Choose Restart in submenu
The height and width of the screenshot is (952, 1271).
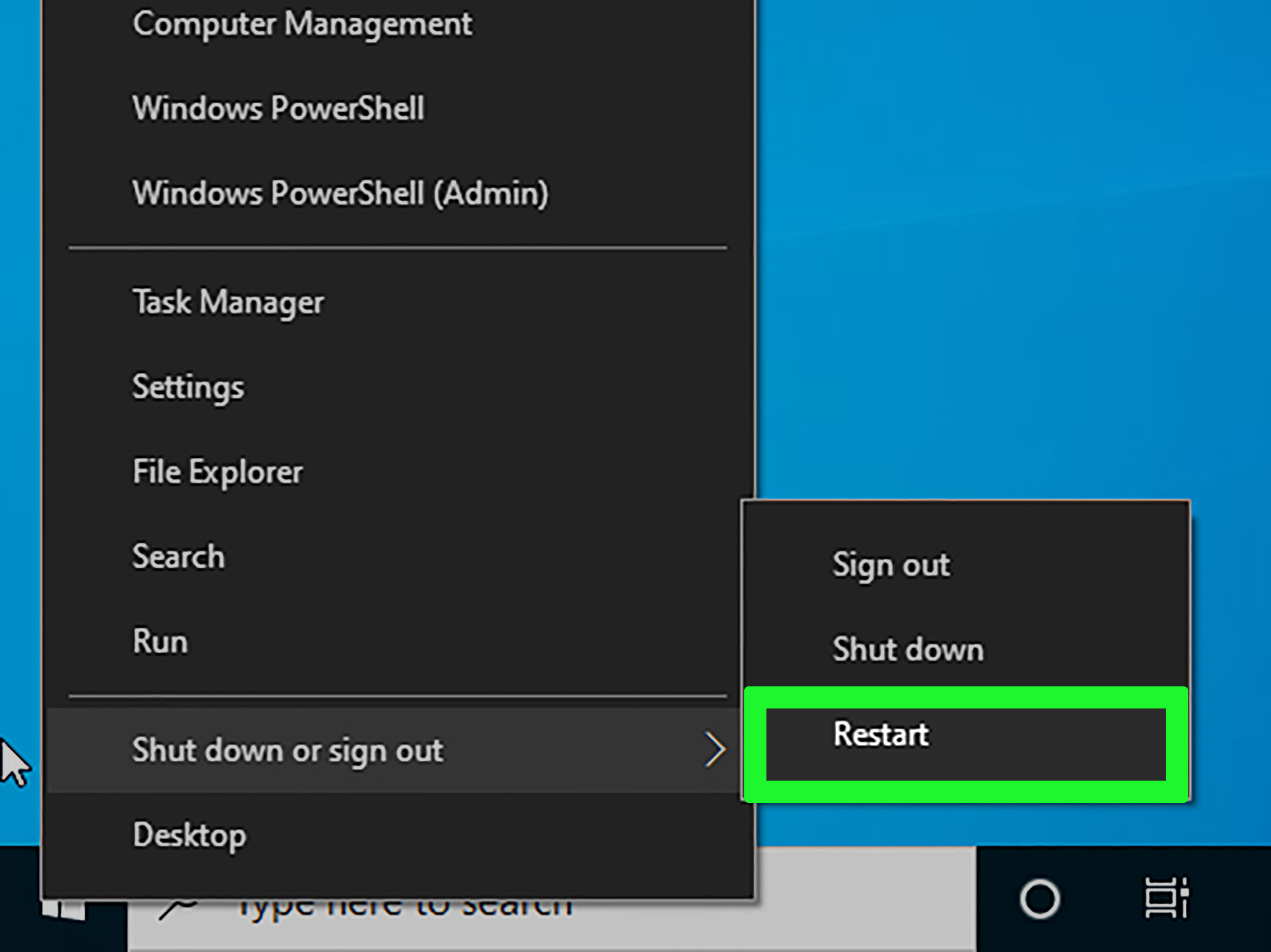point(966,744)
